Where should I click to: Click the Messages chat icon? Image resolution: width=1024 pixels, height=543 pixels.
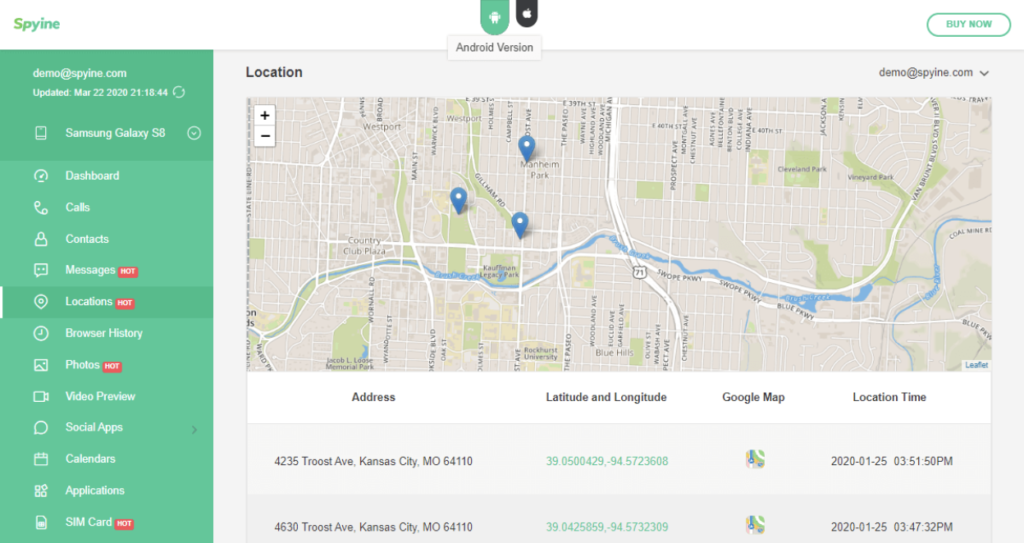pos(40,271)
